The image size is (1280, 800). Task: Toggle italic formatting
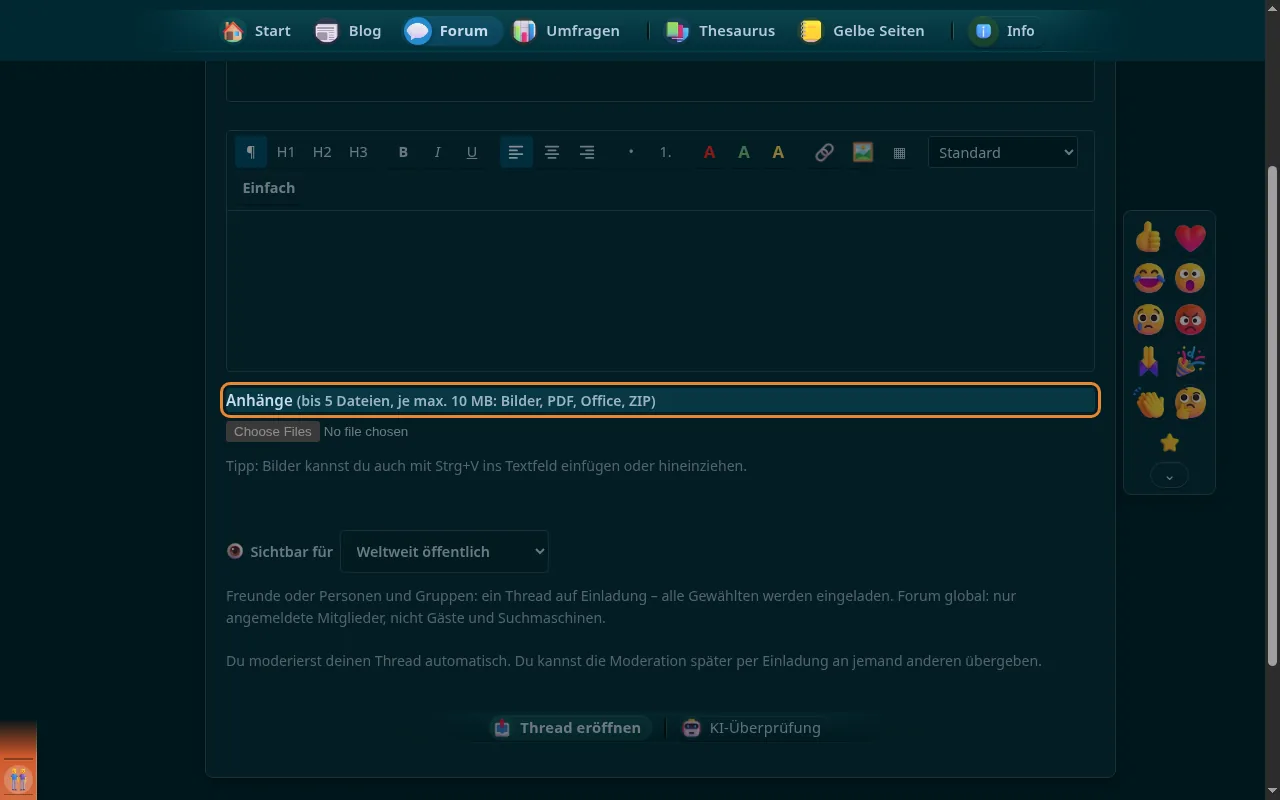click(x=437, y=152)
